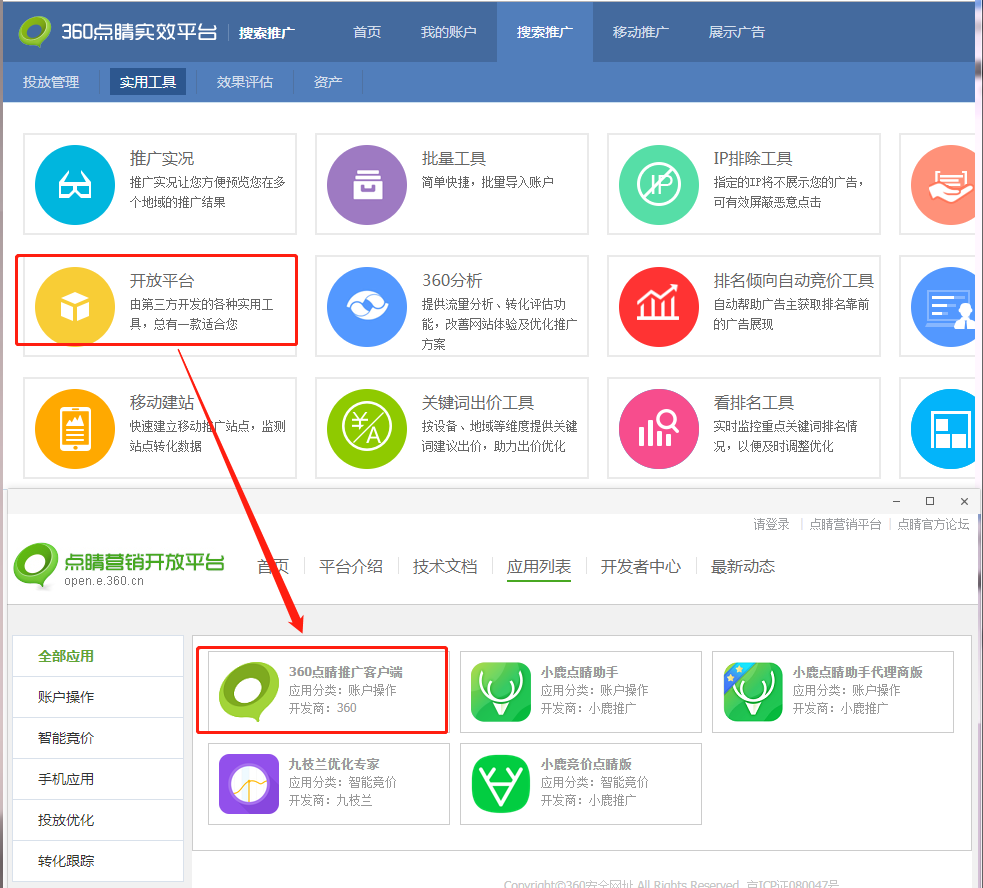The image size is (983, 888).
Task: Click the 小鹿竞价点睛版 app title
Action: 586,764
